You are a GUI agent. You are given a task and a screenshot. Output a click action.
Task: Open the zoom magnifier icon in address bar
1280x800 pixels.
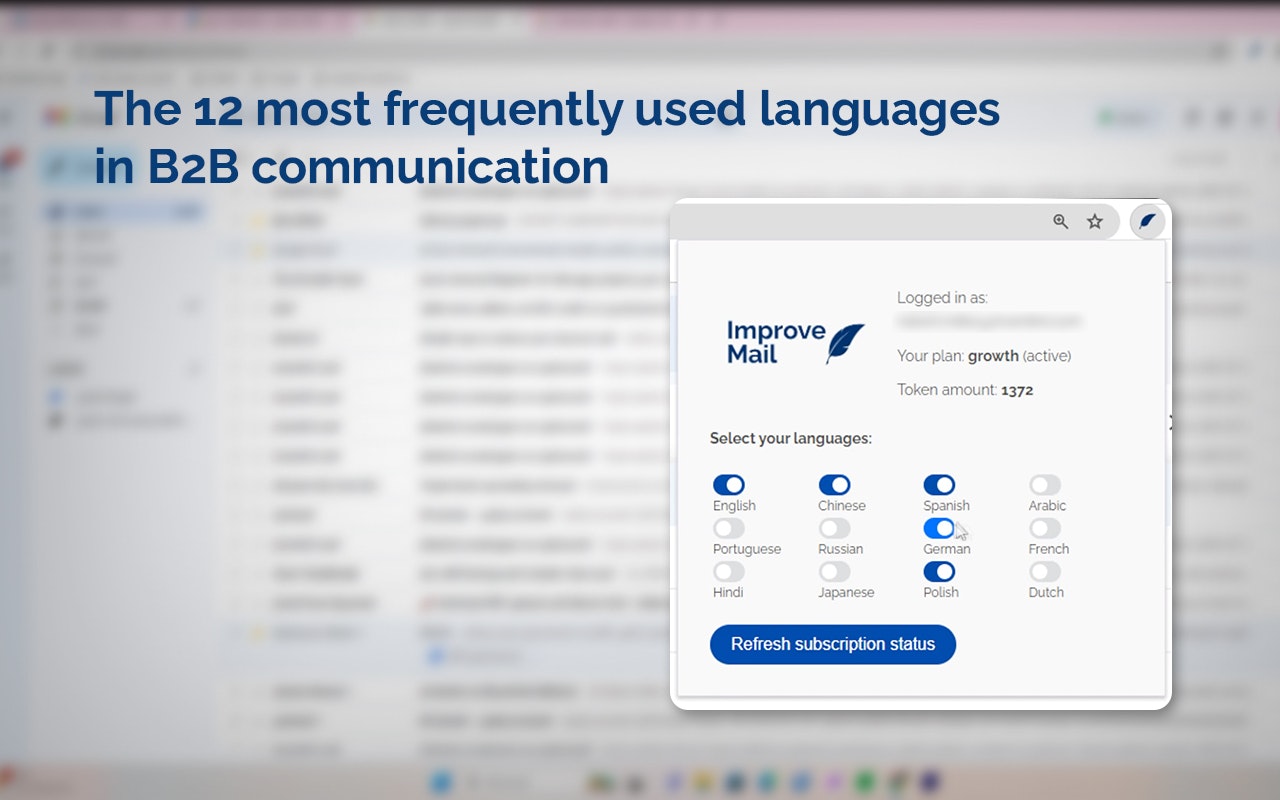[1061, 221]
